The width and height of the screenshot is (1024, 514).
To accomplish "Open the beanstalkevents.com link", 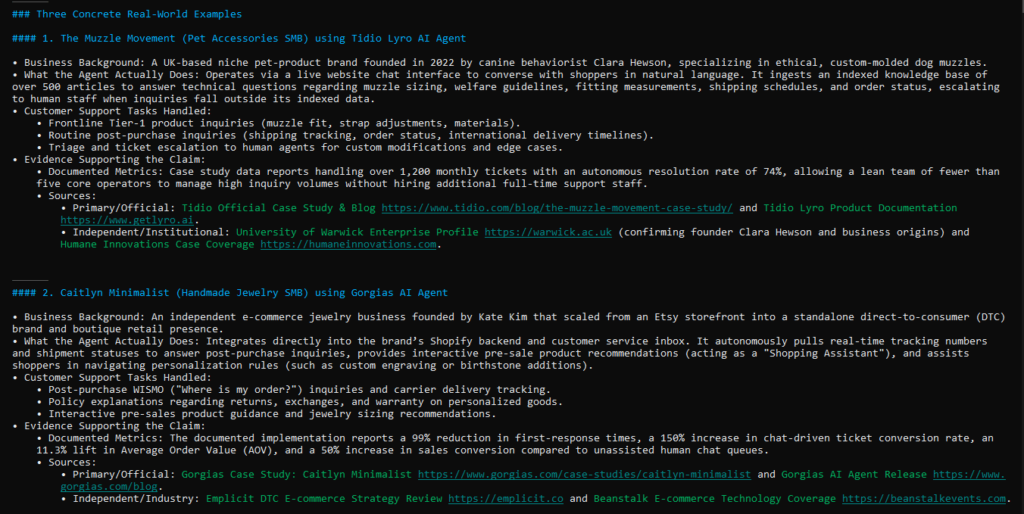I will 923,498.
